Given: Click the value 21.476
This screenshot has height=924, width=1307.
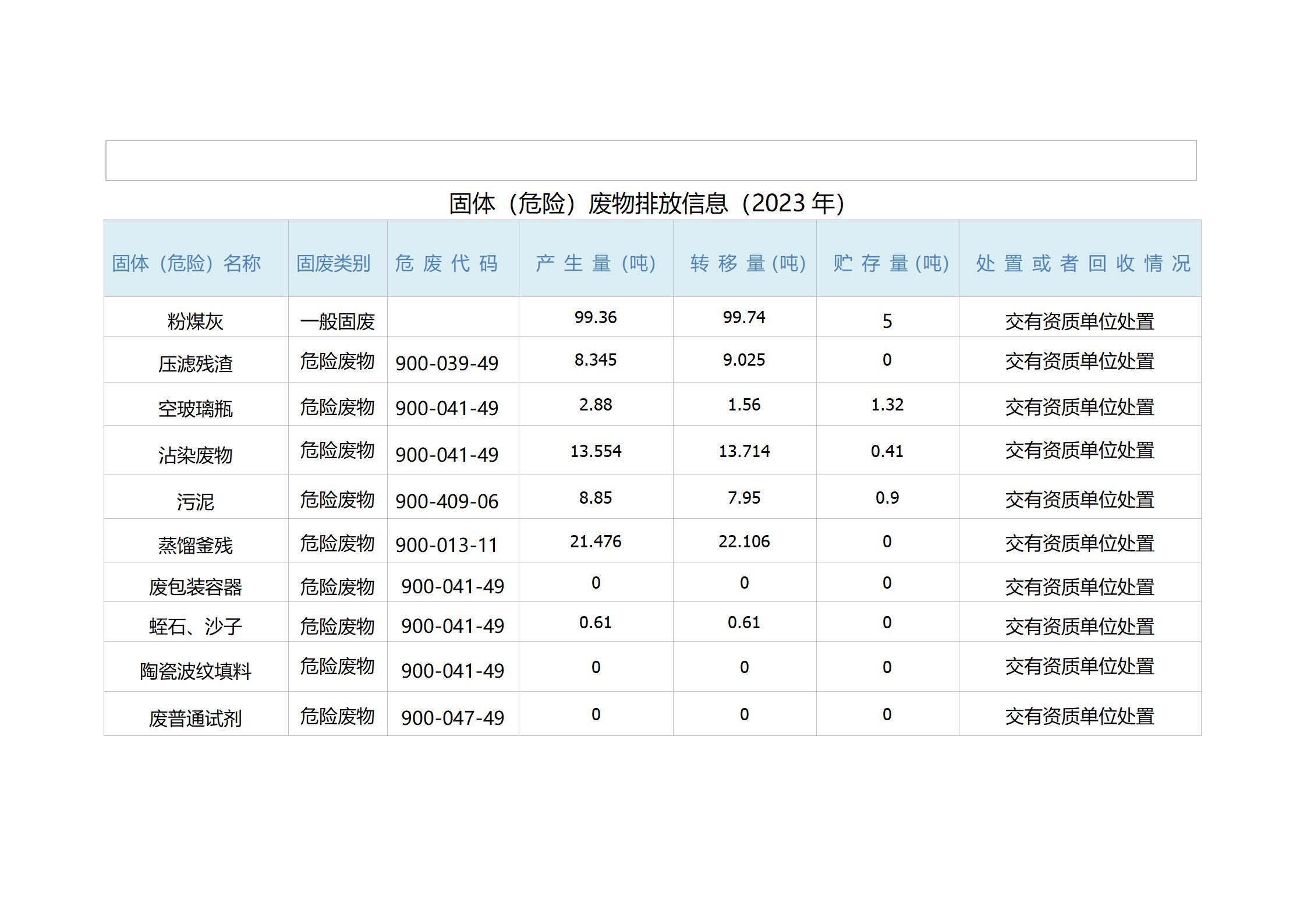Looking at the screenshot, I should point(596,541).
